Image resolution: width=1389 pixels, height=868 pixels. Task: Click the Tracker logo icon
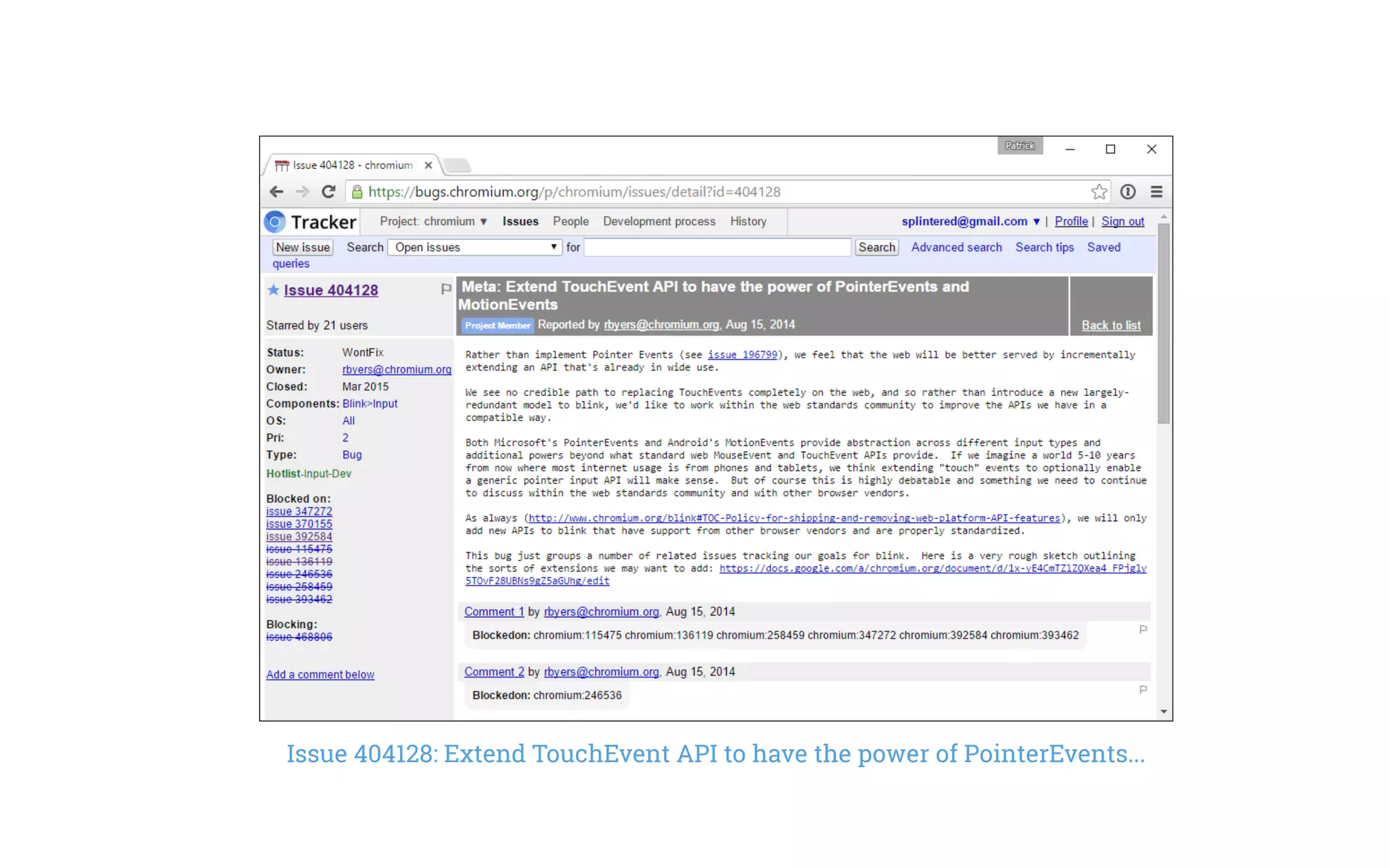275,222
